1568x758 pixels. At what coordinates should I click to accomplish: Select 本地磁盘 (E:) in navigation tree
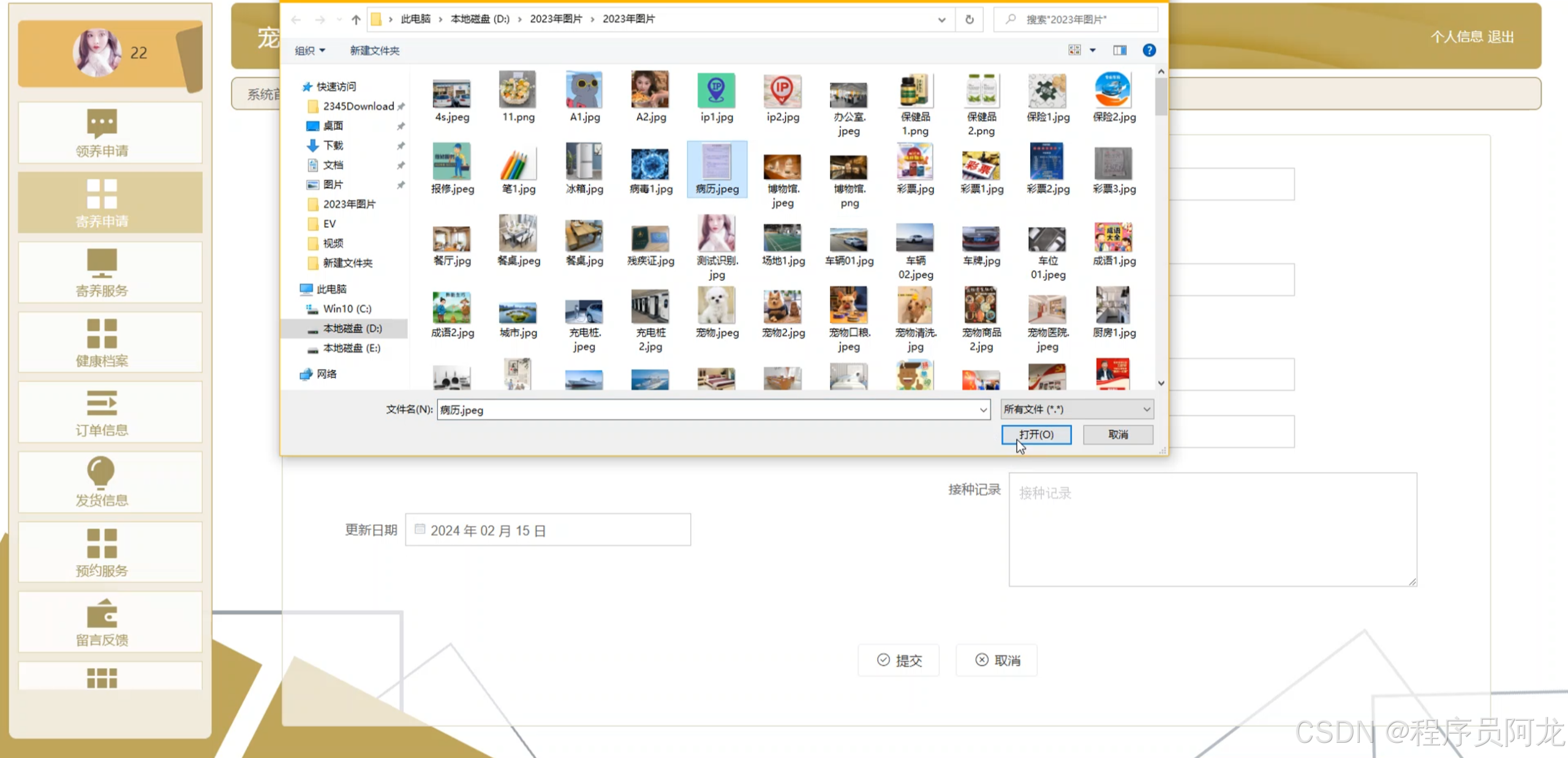click(352, 348)
